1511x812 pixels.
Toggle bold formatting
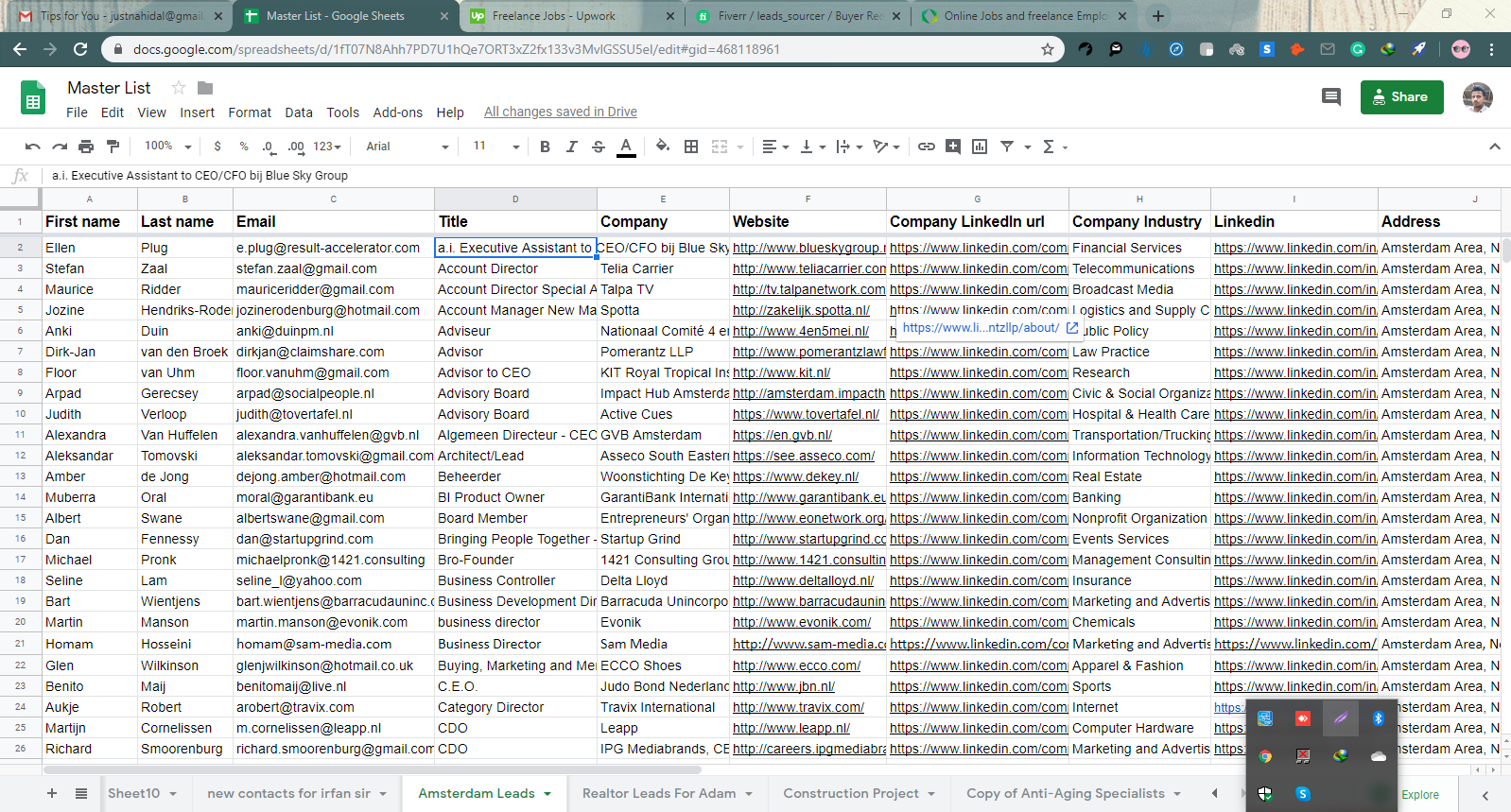tap(545, 147)
